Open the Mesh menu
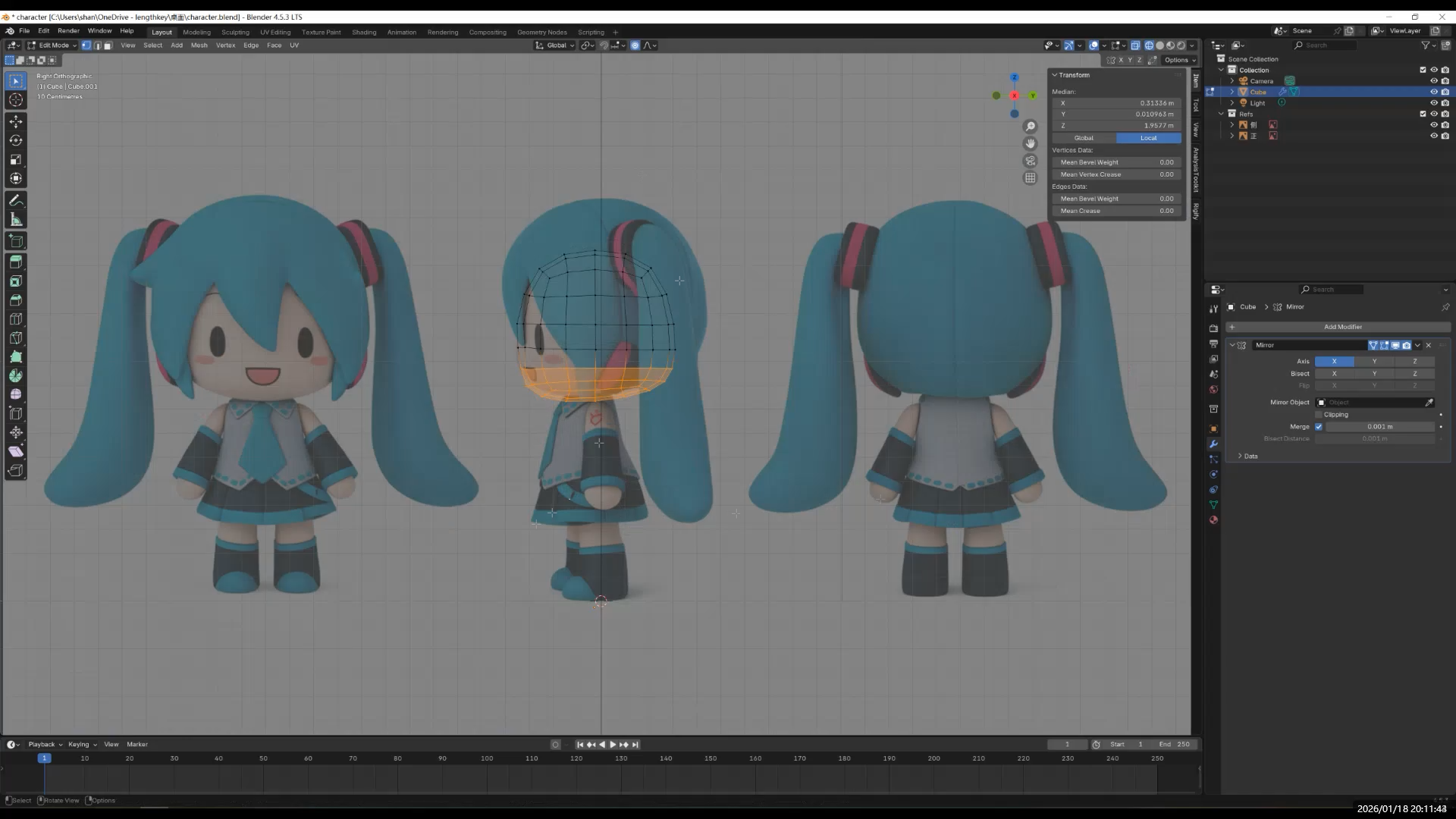 point(199,45)
